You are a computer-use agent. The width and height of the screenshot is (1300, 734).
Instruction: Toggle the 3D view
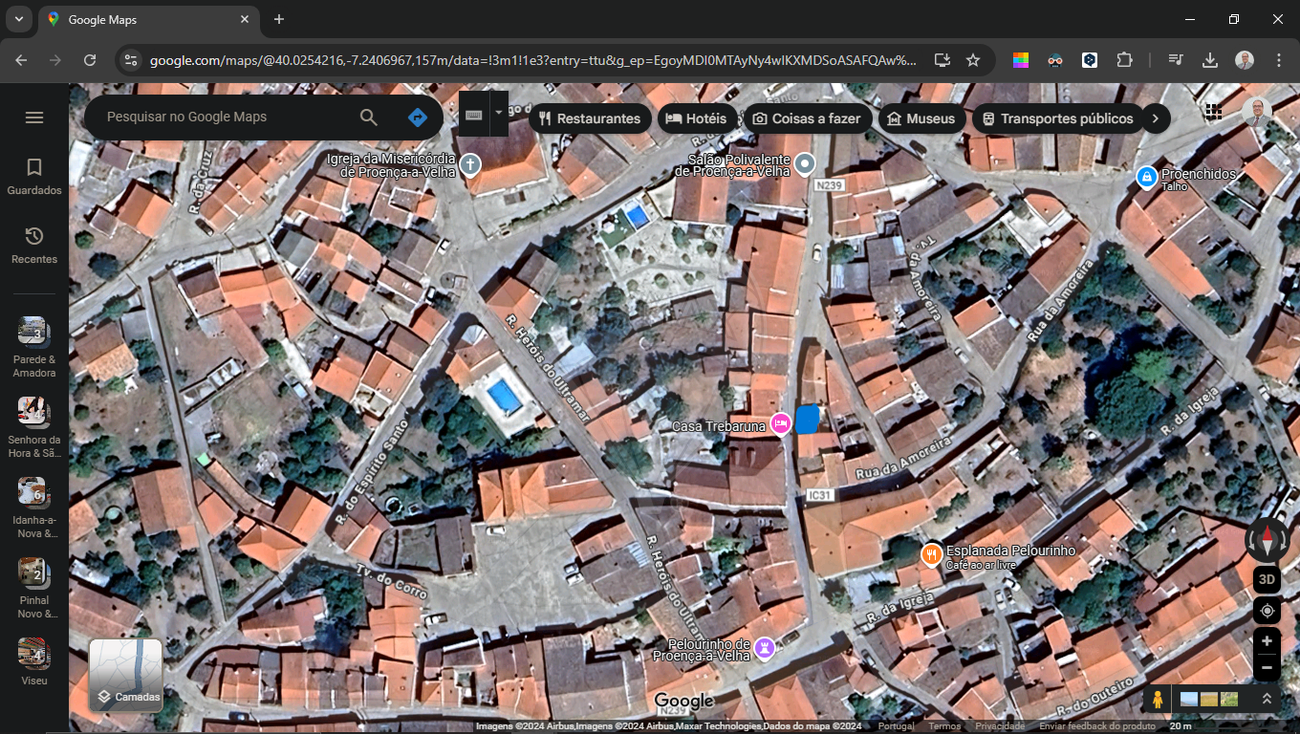click(x=1267, y=579)
